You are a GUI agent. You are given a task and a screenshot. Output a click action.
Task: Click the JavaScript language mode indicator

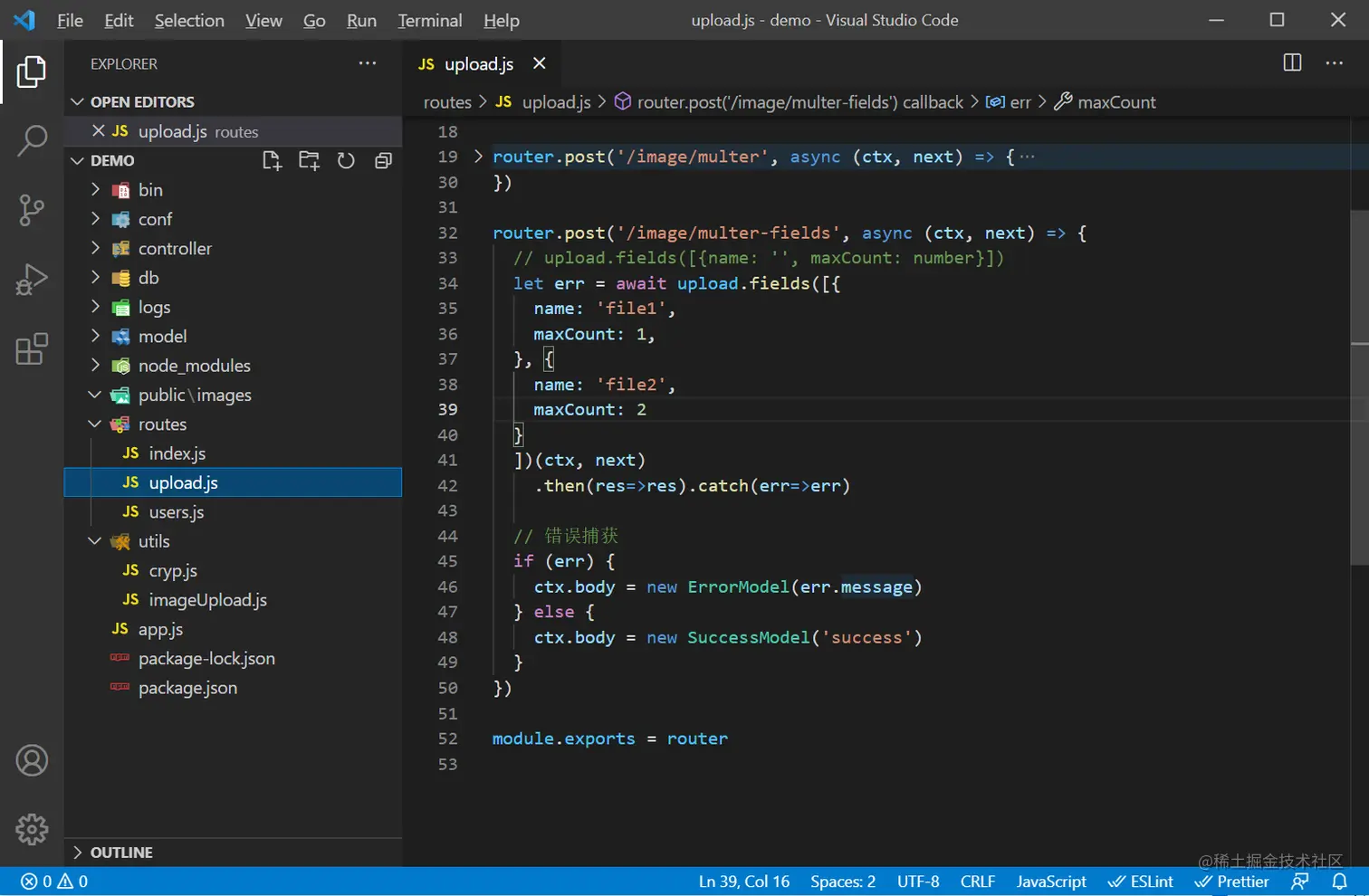pyautogui.click(x=1050, y=882)
